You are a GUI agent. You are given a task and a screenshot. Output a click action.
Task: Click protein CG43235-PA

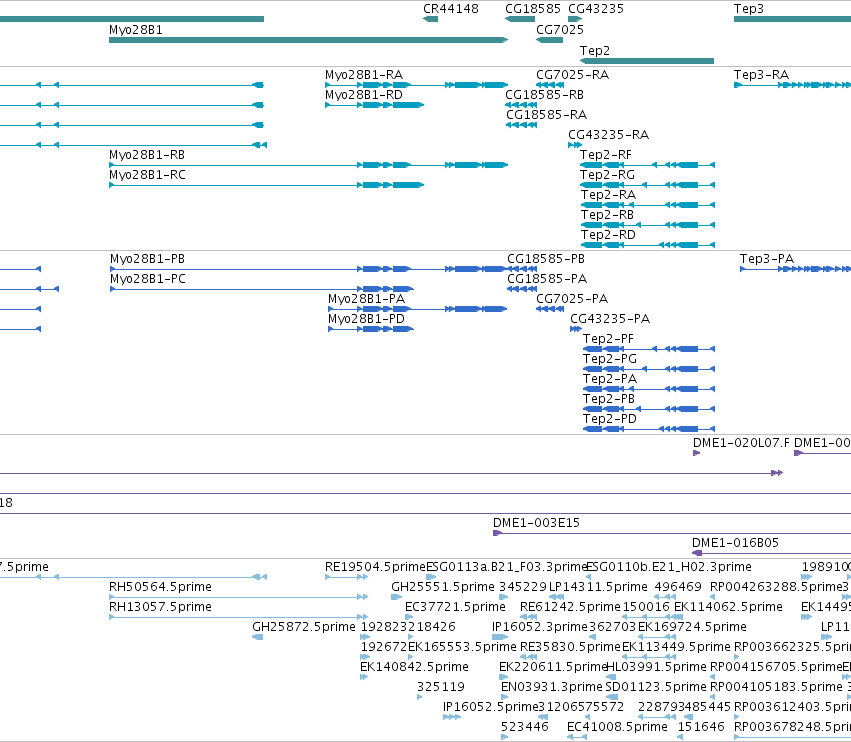(576, 329)
